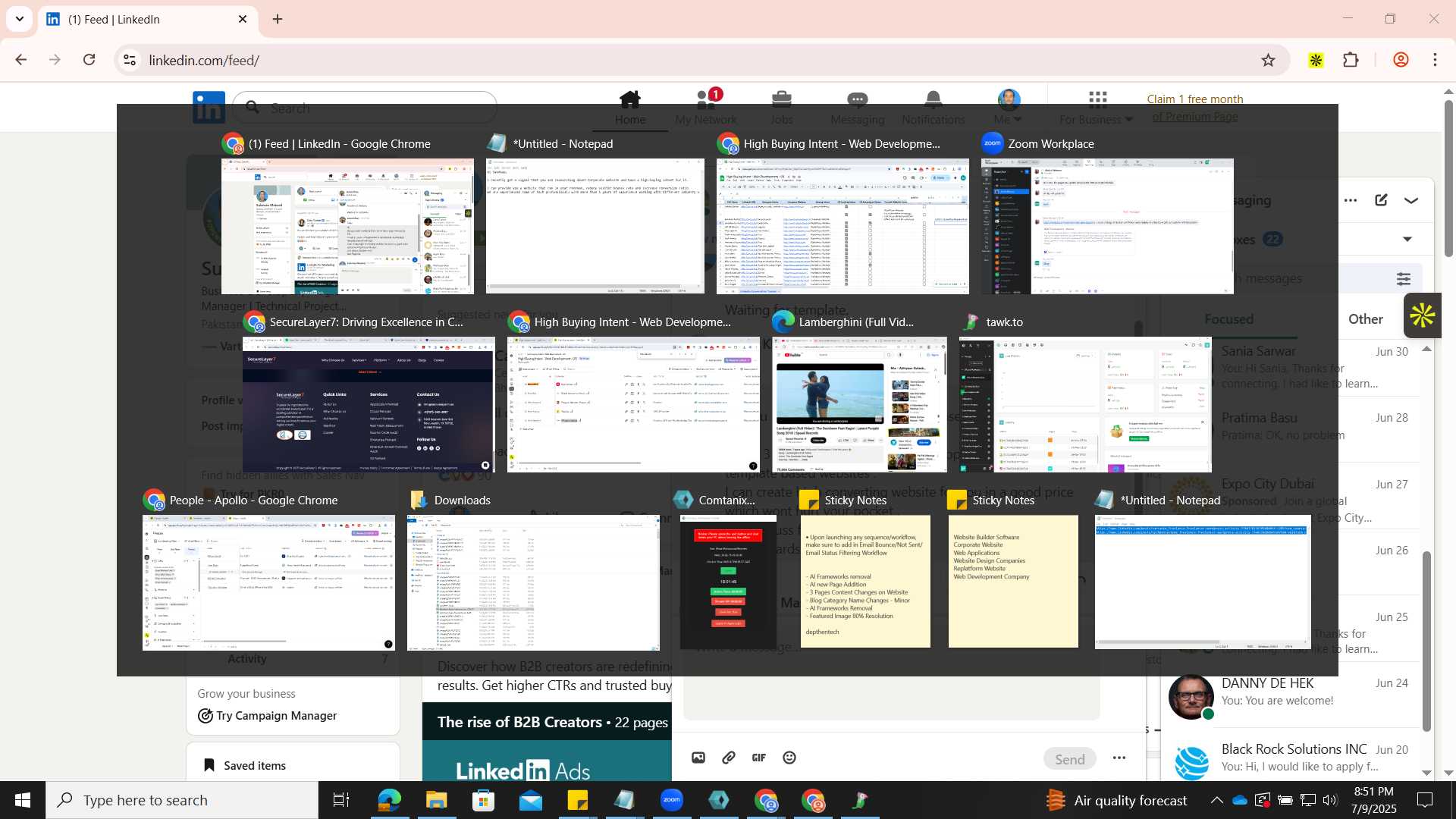Select the tawk.to window thumbnail
Viewport: 1456px width, 819px height.
(1085, 404)
